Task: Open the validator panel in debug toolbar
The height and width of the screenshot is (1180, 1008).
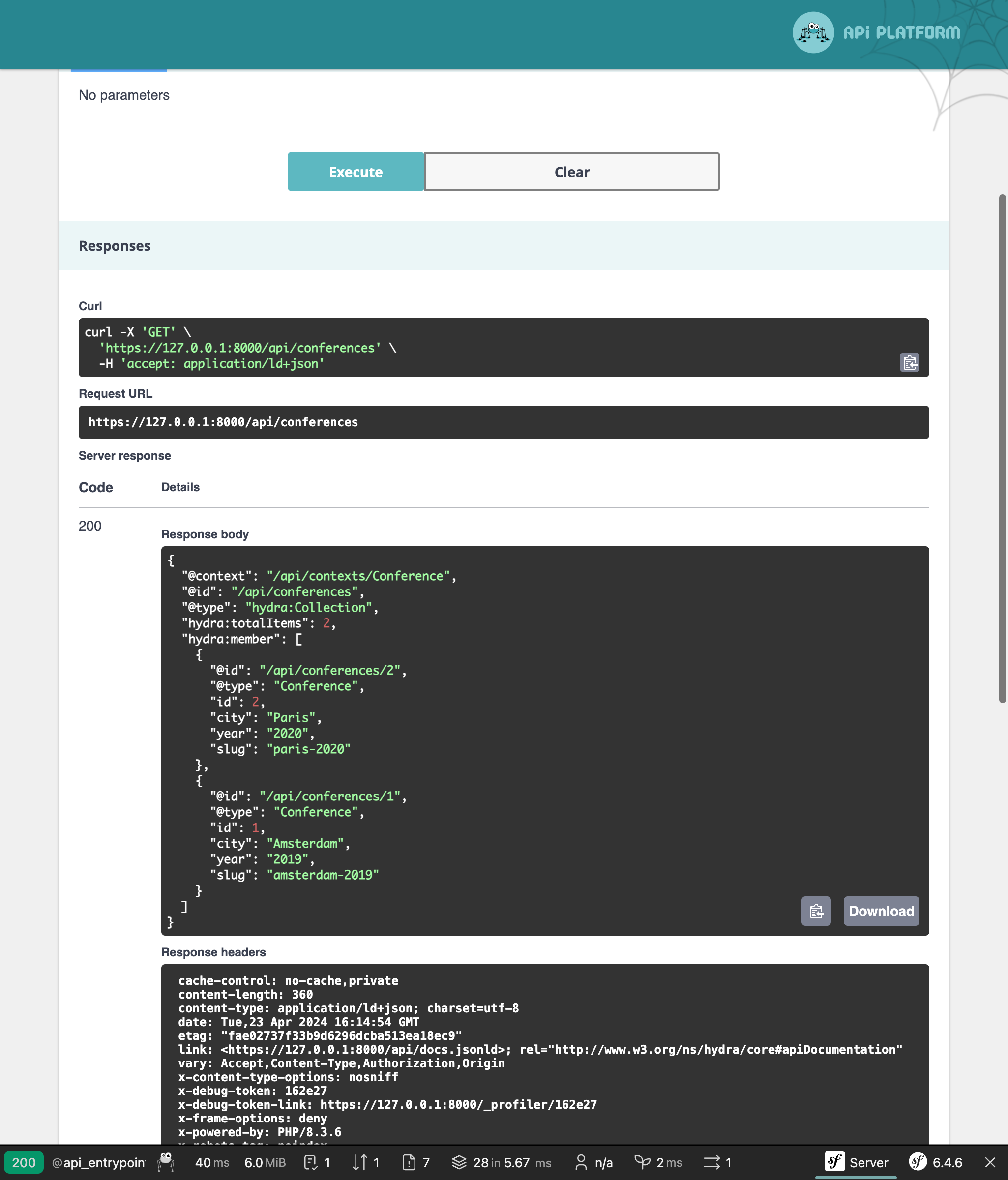Action: coord(317,1162)
